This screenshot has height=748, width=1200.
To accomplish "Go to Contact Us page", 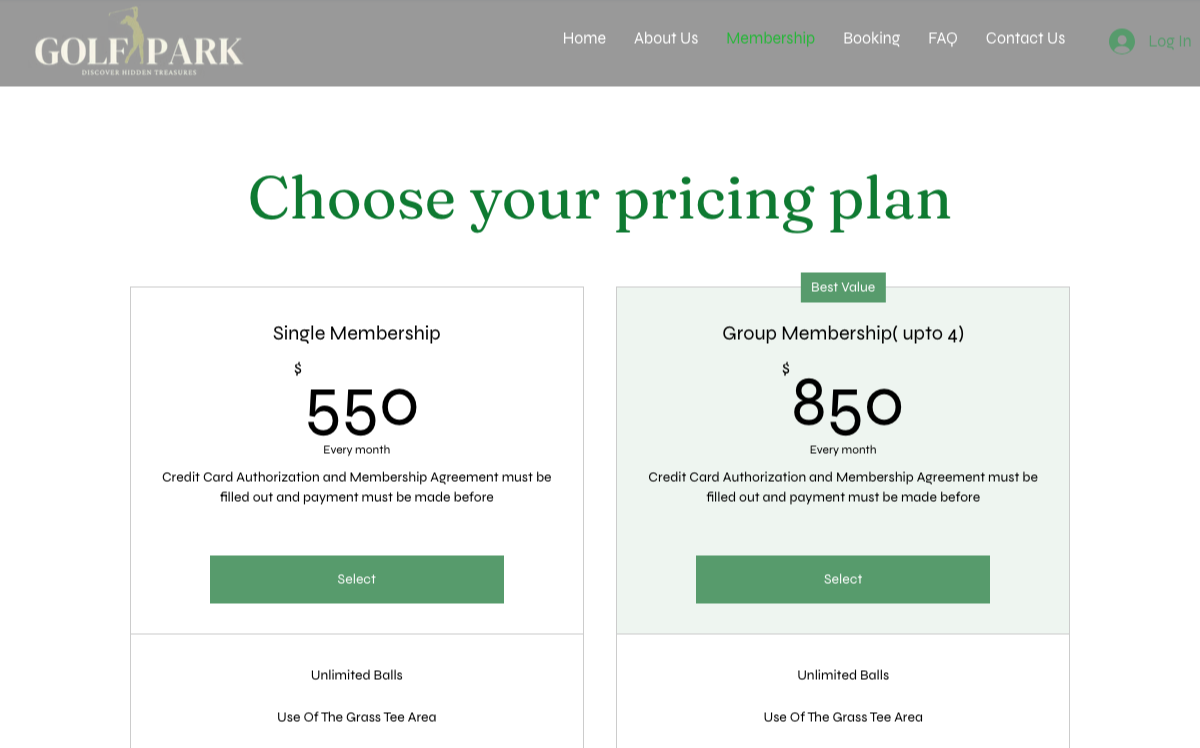I will tap(1025, 38).
